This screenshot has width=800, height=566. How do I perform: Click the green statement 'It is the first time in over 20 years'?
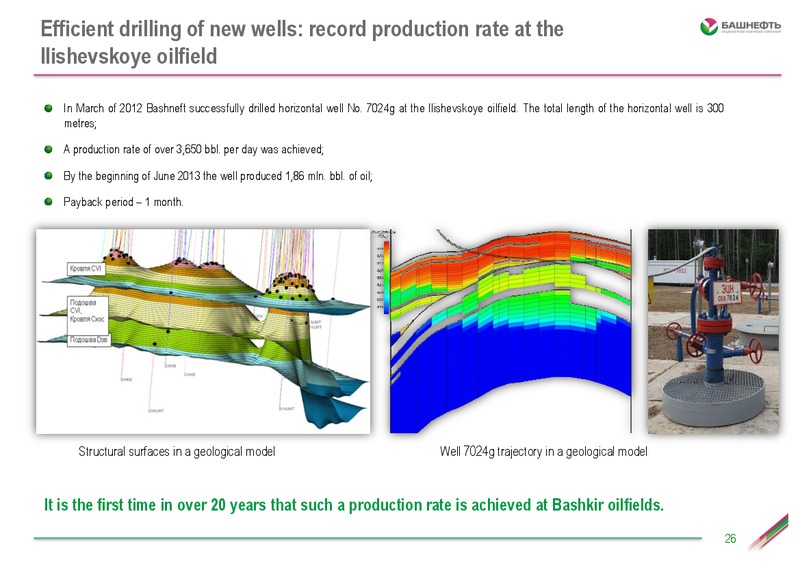pyautogui.click(x=354, y=505)
